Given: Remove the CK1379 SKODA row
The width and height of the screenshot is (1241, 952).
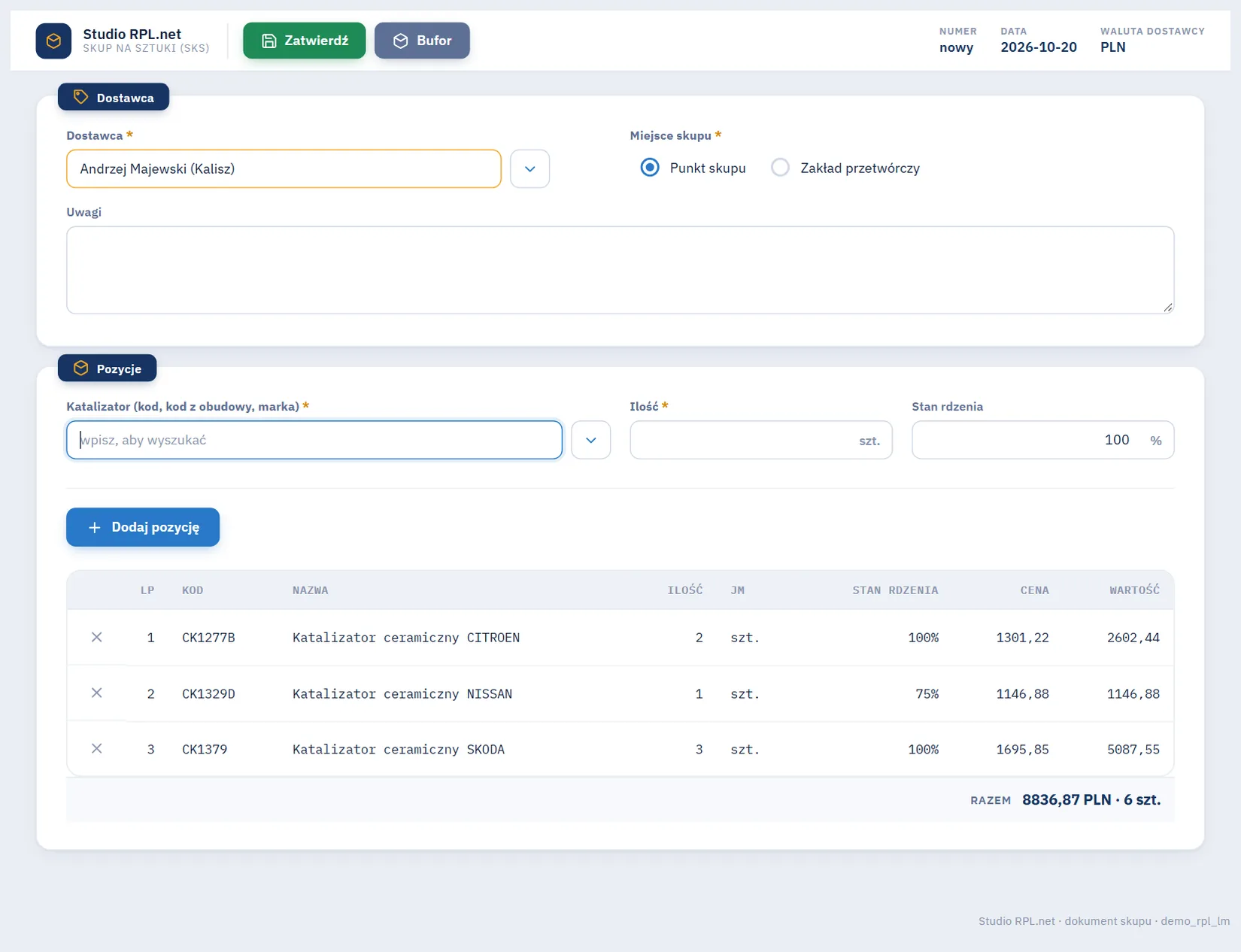Looking at the screenshot, I should click(97, 749).
